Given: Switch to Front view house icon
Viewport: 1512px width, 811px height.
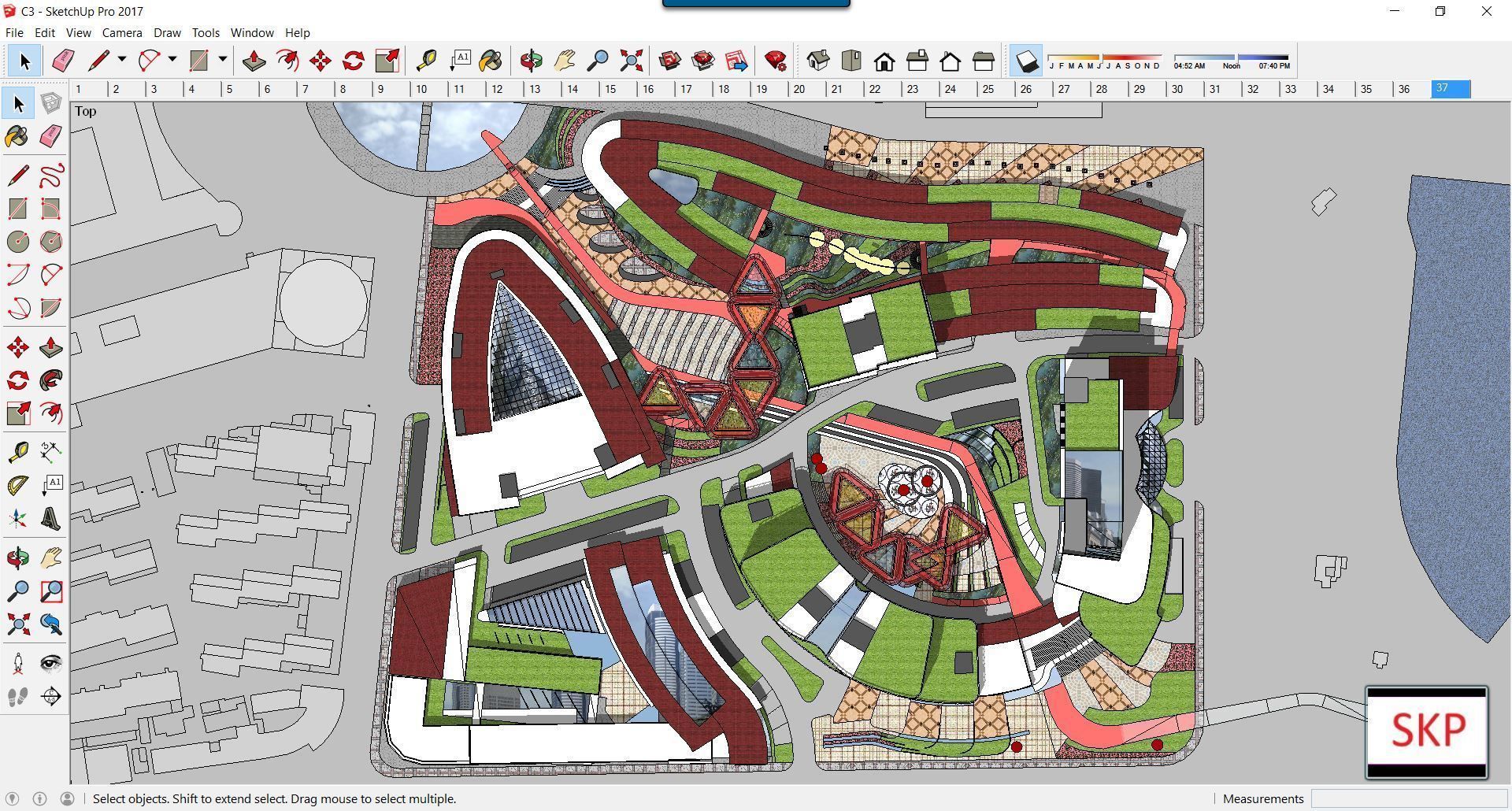Looking at the screenshot, I should point(884,61).
